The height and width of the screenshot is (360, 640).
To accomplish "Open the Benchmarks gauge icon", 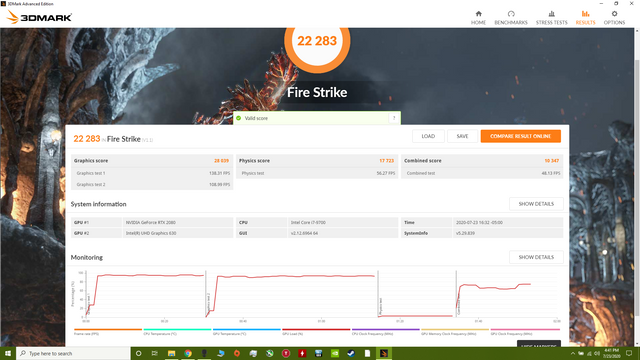I will coord(511,14).
